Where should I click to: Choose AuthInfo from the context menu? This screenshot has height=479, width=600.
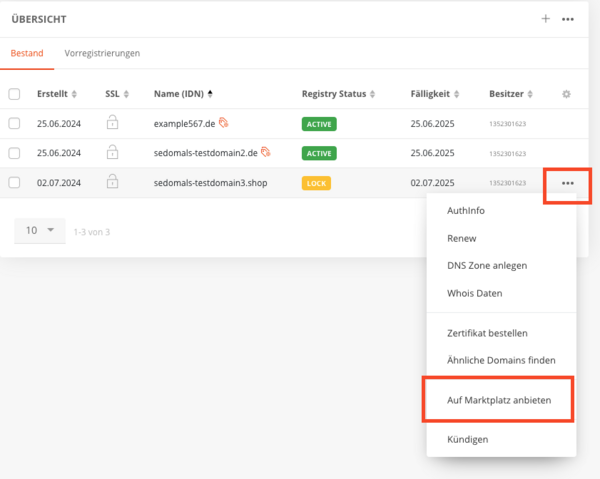click(466, 210)
